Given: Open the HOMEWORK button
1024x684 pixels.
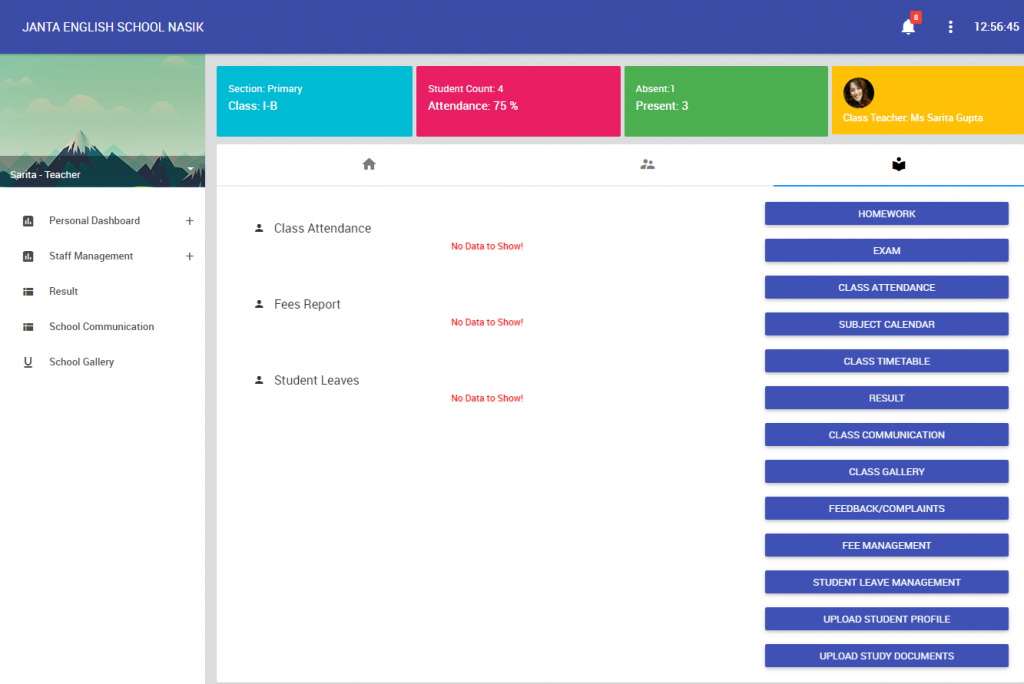Looking at the screenshot, I should tap(886, 213).
